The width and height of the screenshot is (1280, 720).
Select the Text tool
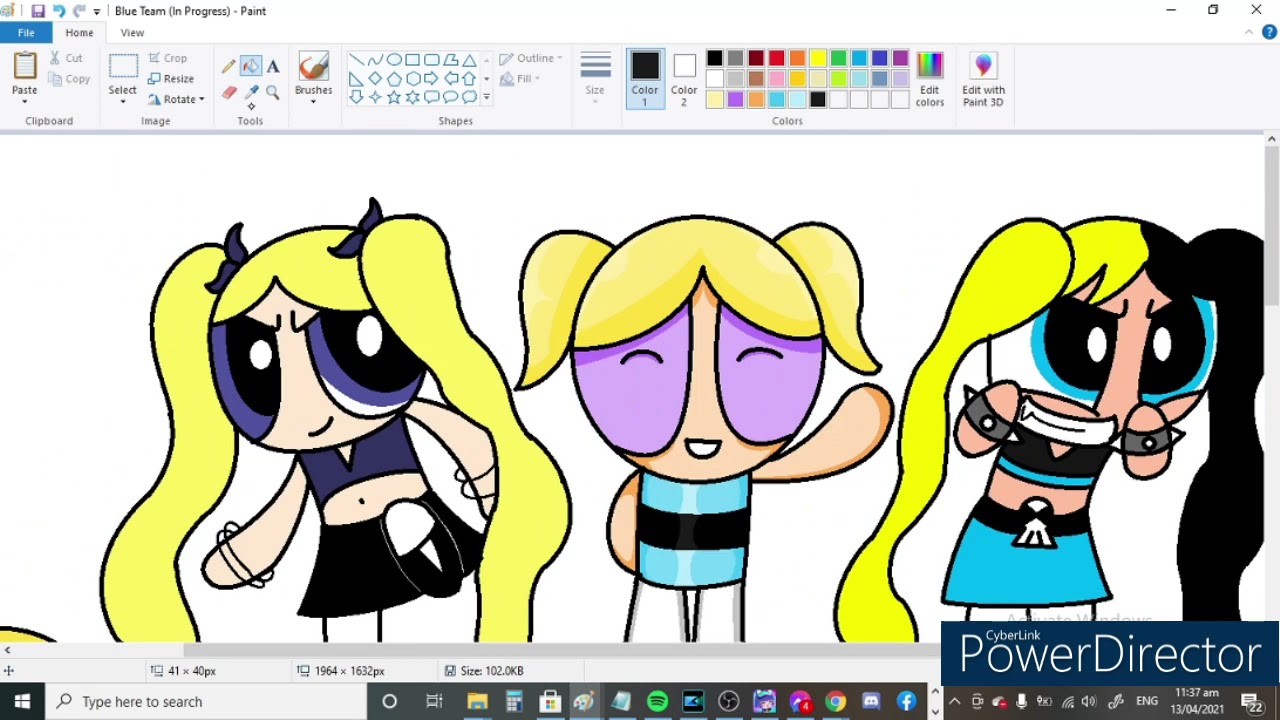[x=272, y=67]
